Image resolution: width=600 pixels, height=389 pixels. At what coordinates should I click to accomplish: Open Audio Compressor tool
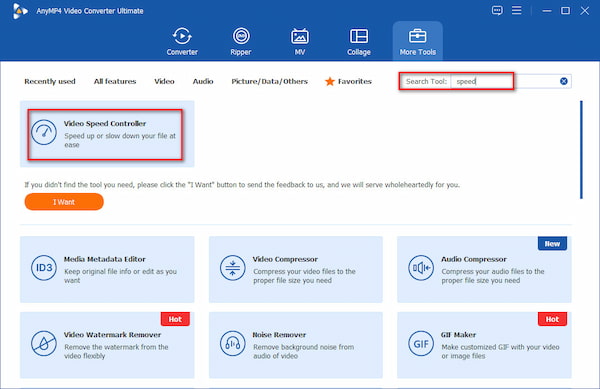(484, 269)
